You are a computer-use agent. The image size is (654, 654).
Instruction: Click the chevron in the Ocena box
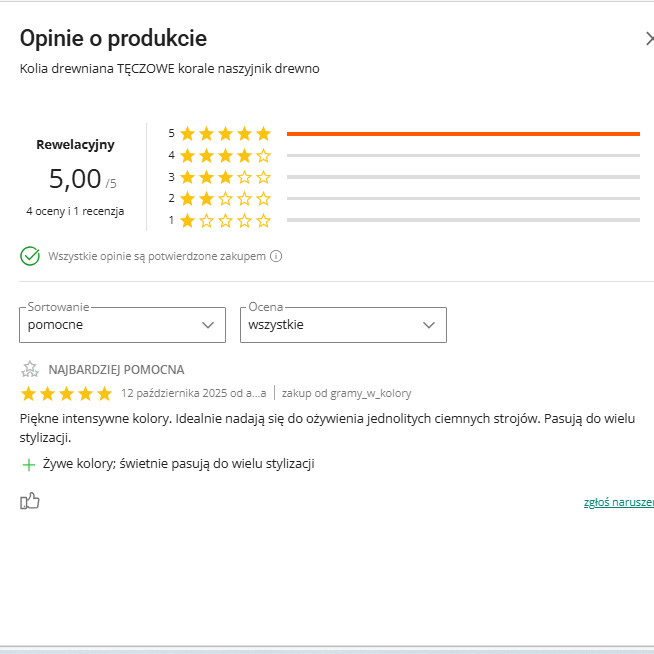429,325
